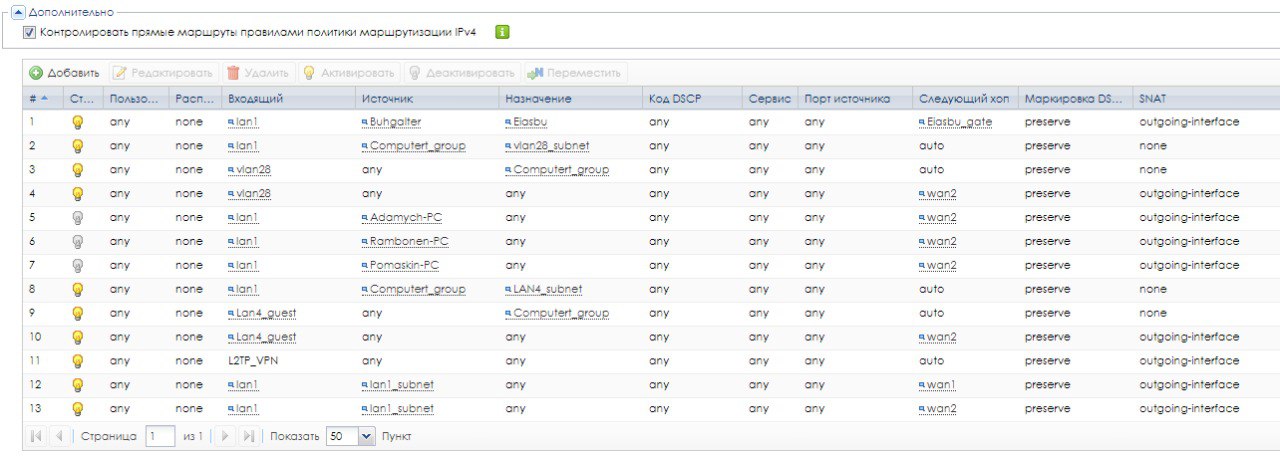Toggle status bulb of rule 13
Screen dimensions: 1280x456
(78, 409)
